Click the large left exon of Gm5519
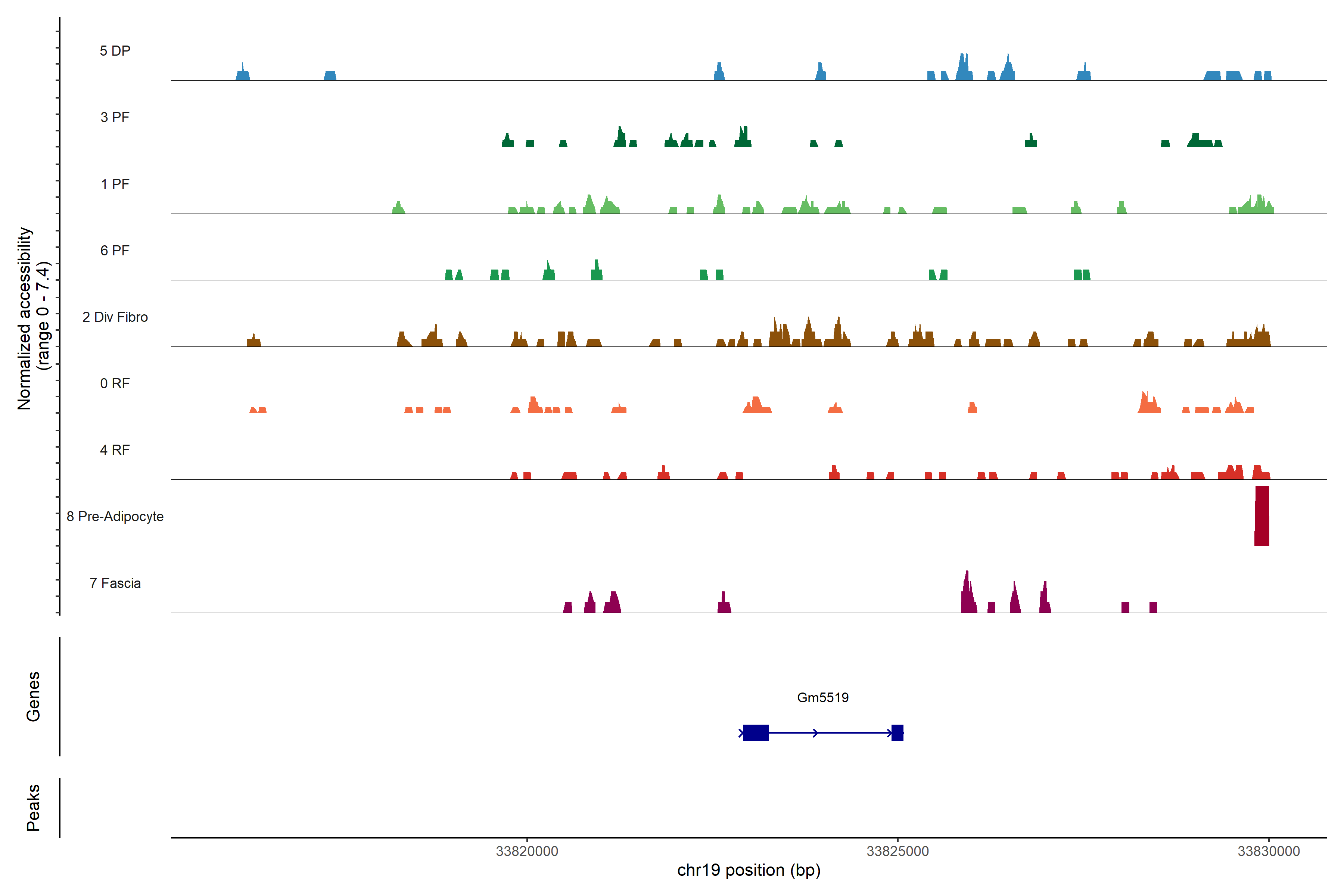Viewport: 1344px width, 896px height. (x=755, y=732)
